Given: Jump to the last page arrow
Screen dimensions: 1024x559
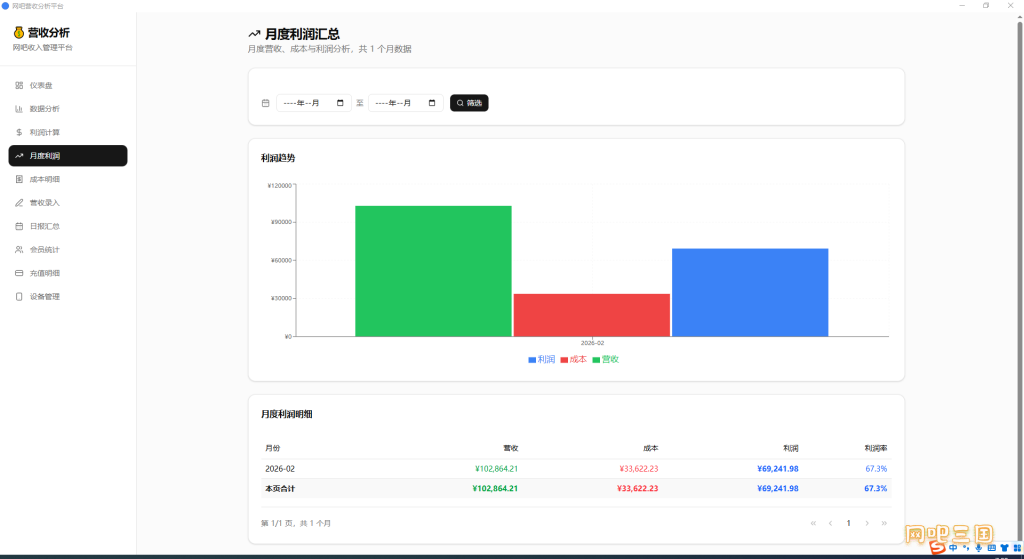Looking at the screenshot, I should click(x=884, y=523).
